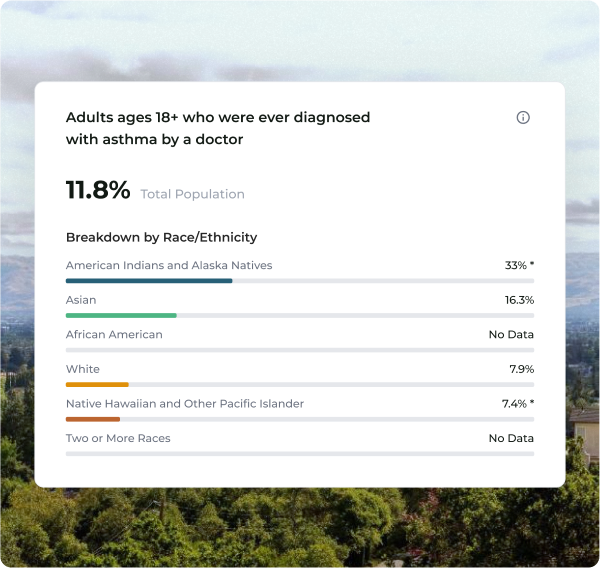Click the asthma diagnosis card title
Image resolution: width=600 pixels, height=568 pixels.
(218, 128)
